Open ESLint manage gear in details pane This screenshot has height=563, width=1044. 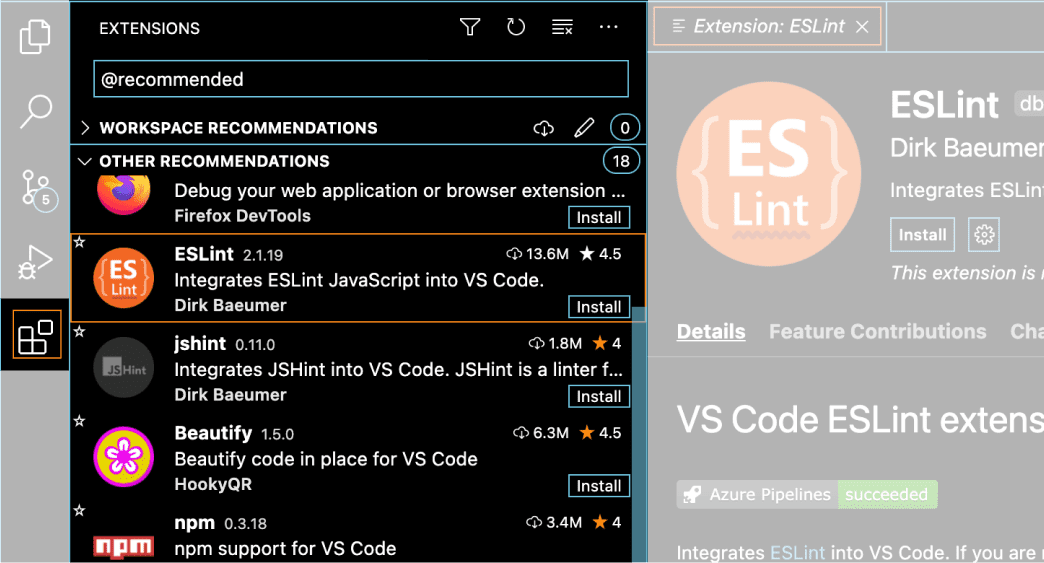coord(984,234)
